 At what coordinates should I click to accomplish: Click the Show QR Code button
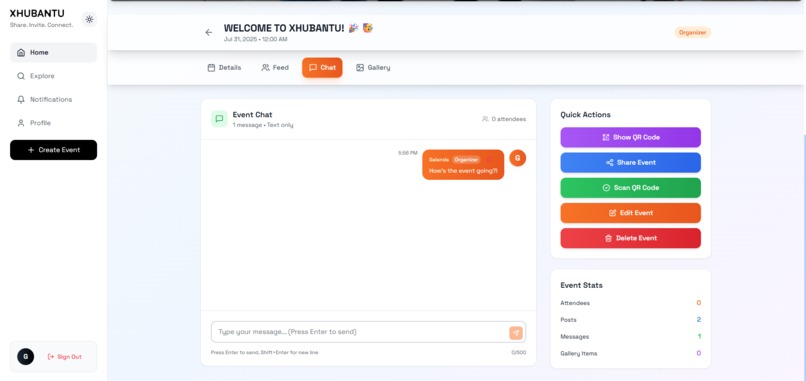click(630, 137)
